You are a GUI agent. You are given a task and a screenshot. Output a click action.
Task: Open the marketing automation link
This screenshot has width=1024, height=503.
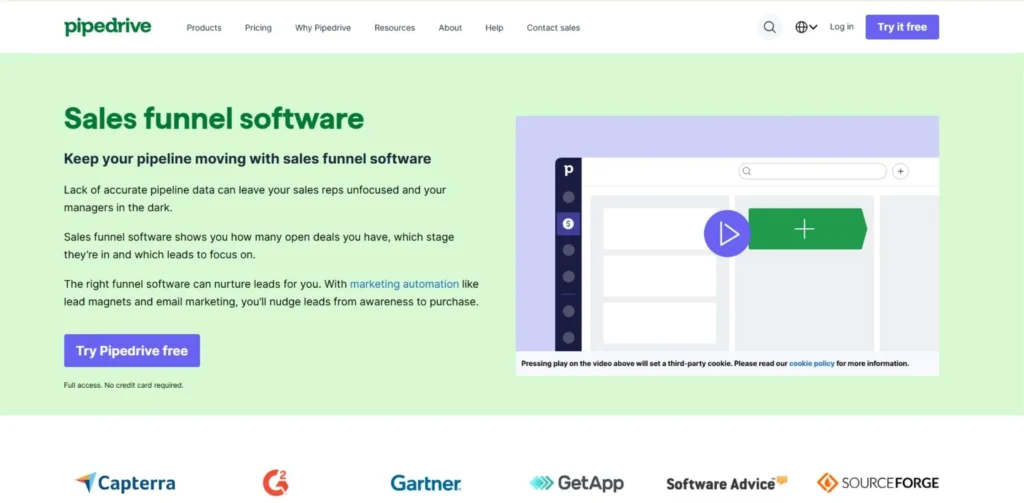click(404, 284)
